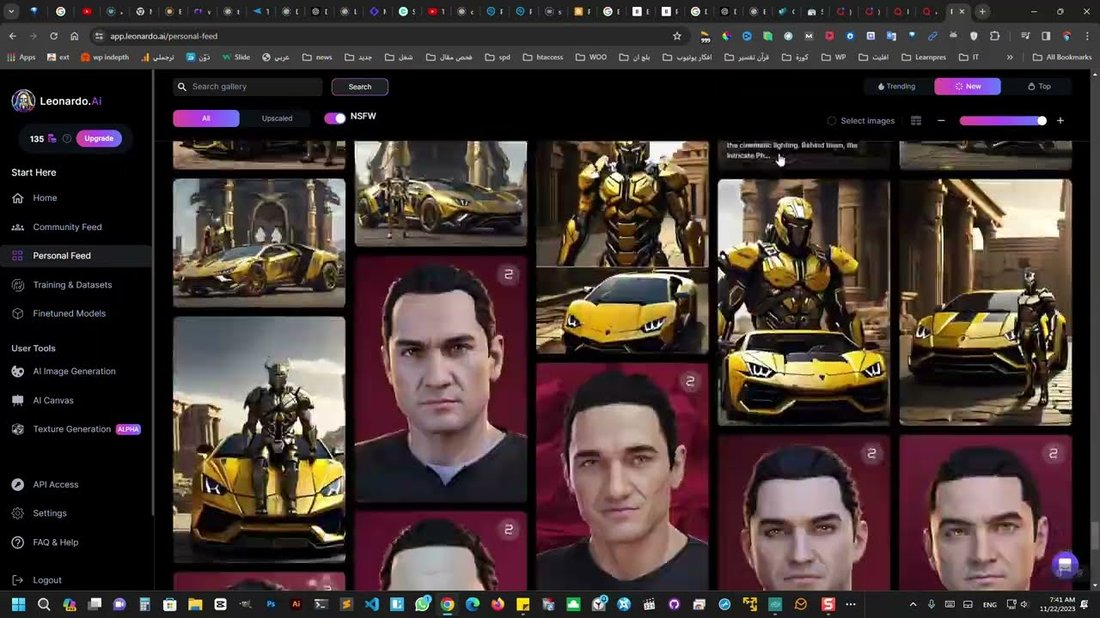The image size is (1100, 618).
Task: Increase thumbnail size with plus
Action: tap(1060, 121)
